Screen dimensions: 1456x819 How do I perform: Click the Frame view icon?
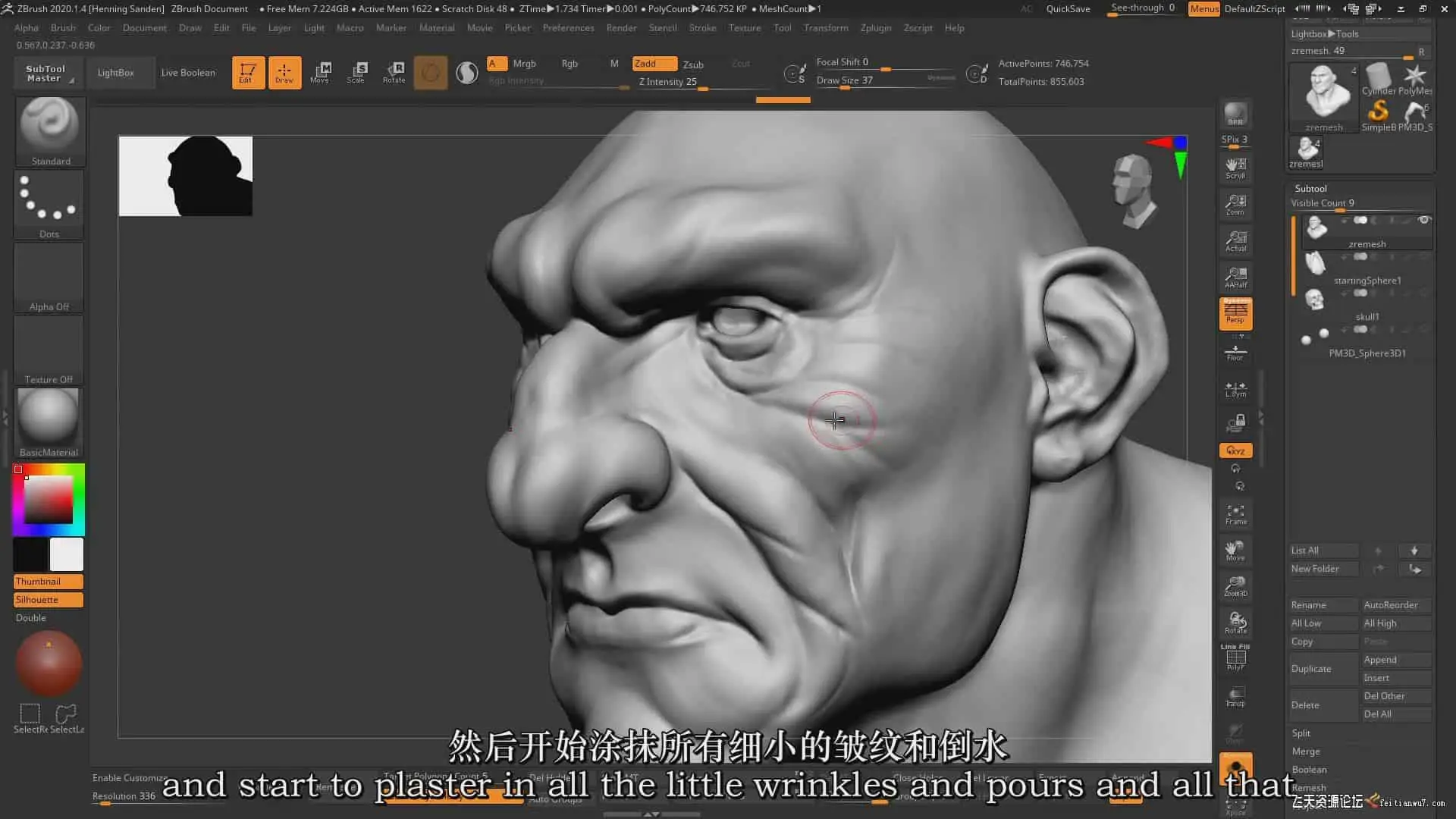tap(1235, 514)
